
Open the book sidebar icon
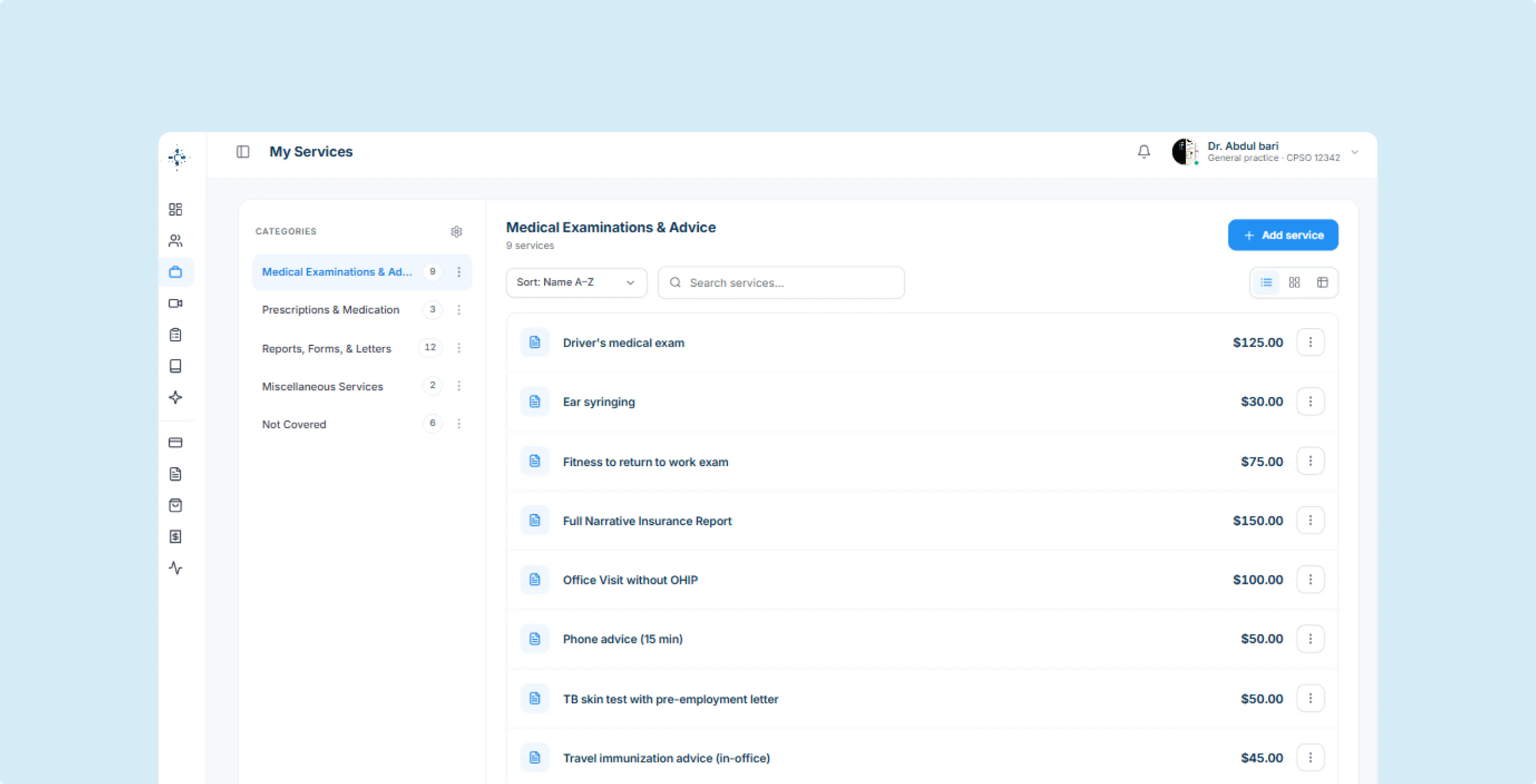click(175, 366)
